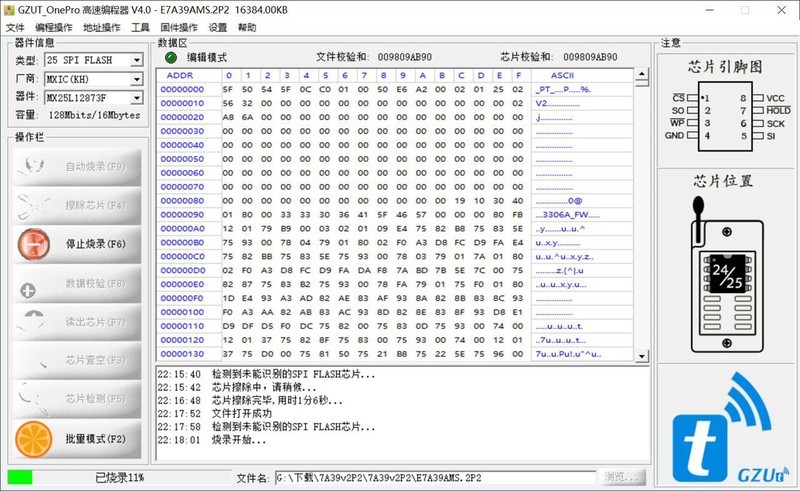The height and width of the screenshot is (491, 800).
Task: Click the 24/25 chip position diagram
Action: (x=727, y=274)
